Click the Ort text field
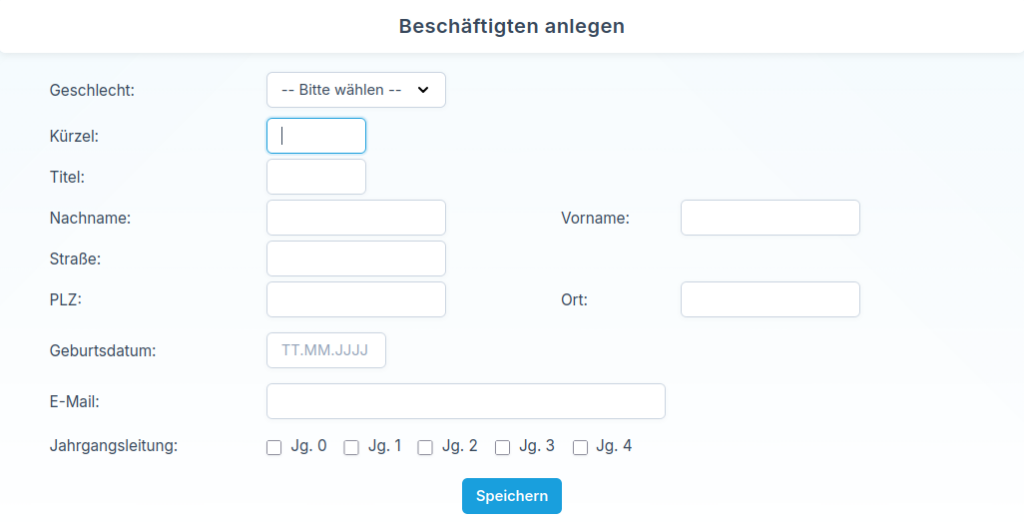The image size is (1024, 522). (770, 299)
